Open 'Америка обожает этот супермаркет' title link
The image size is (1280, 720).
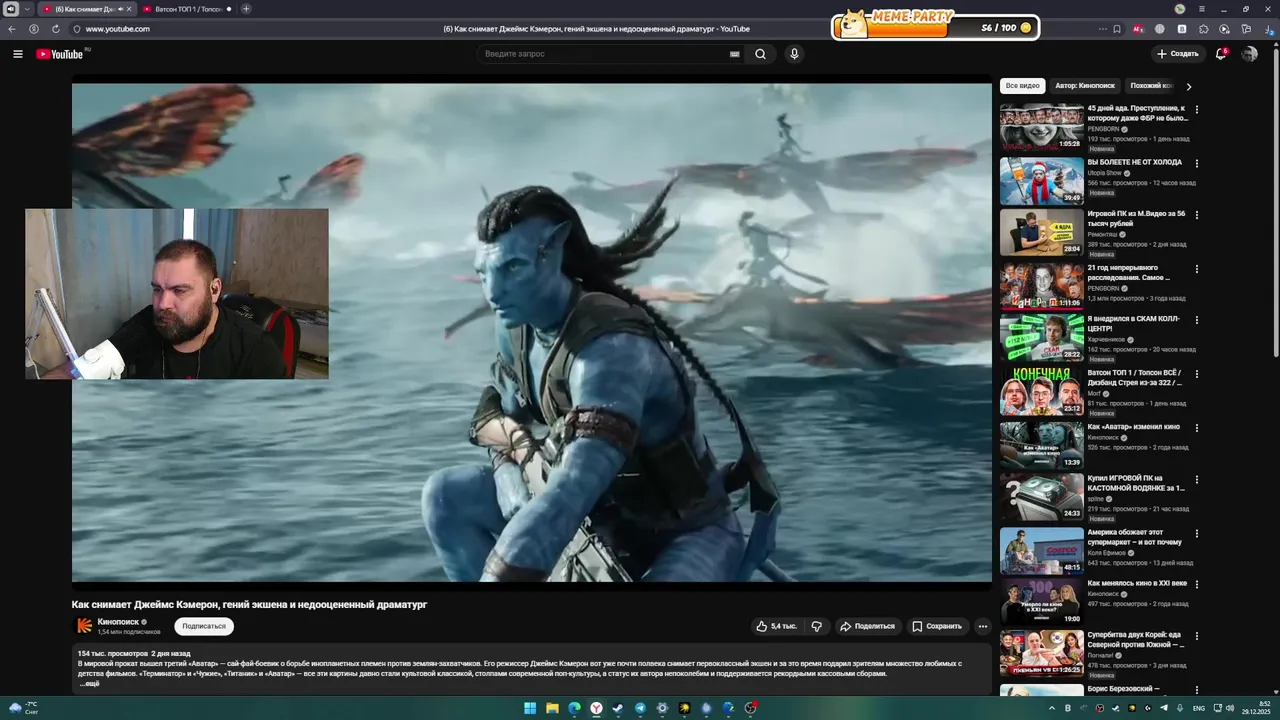1135,537
